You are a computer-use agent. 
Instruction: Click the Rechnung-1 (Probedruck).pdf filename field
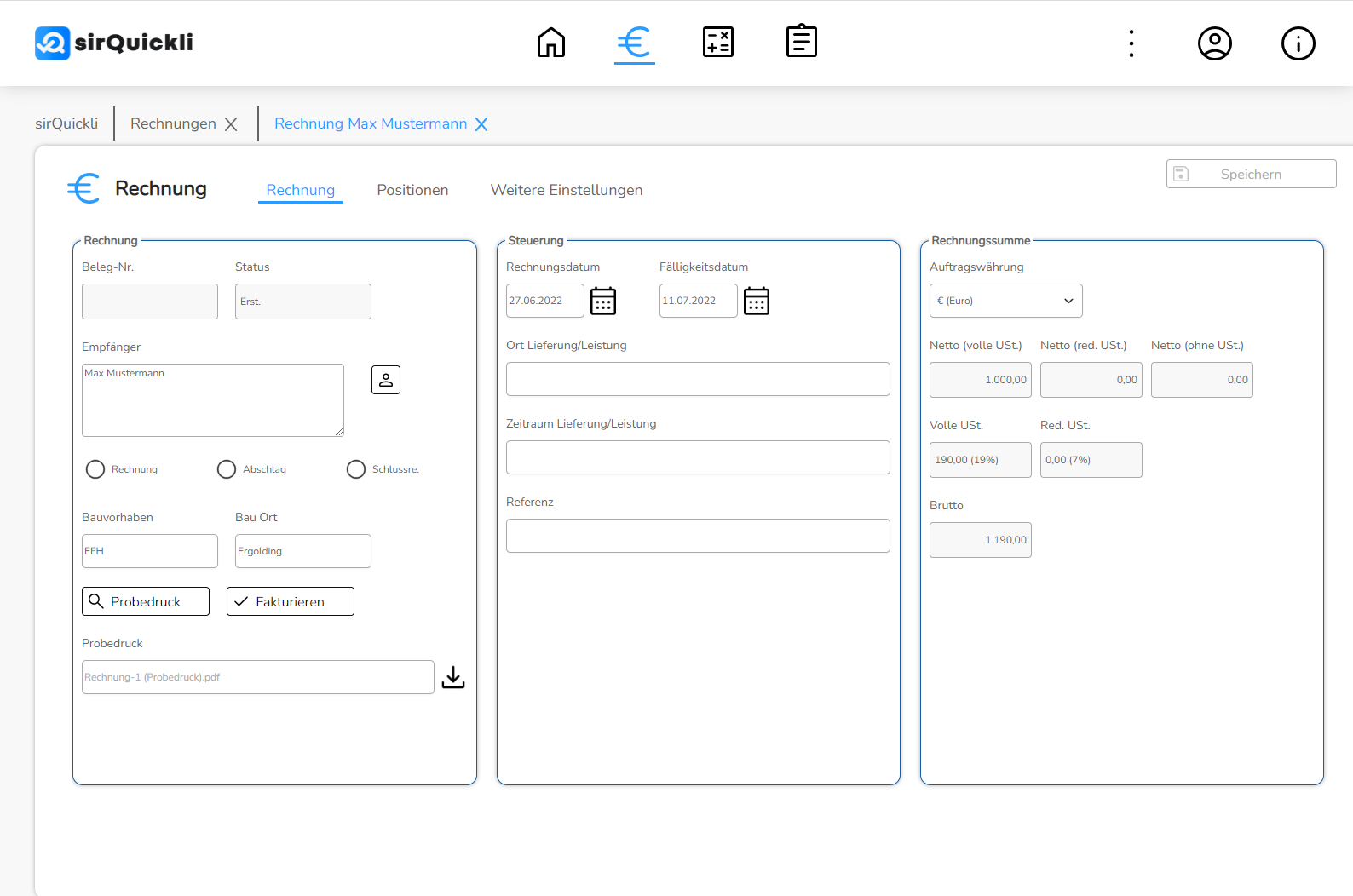(x=258, y=677)
